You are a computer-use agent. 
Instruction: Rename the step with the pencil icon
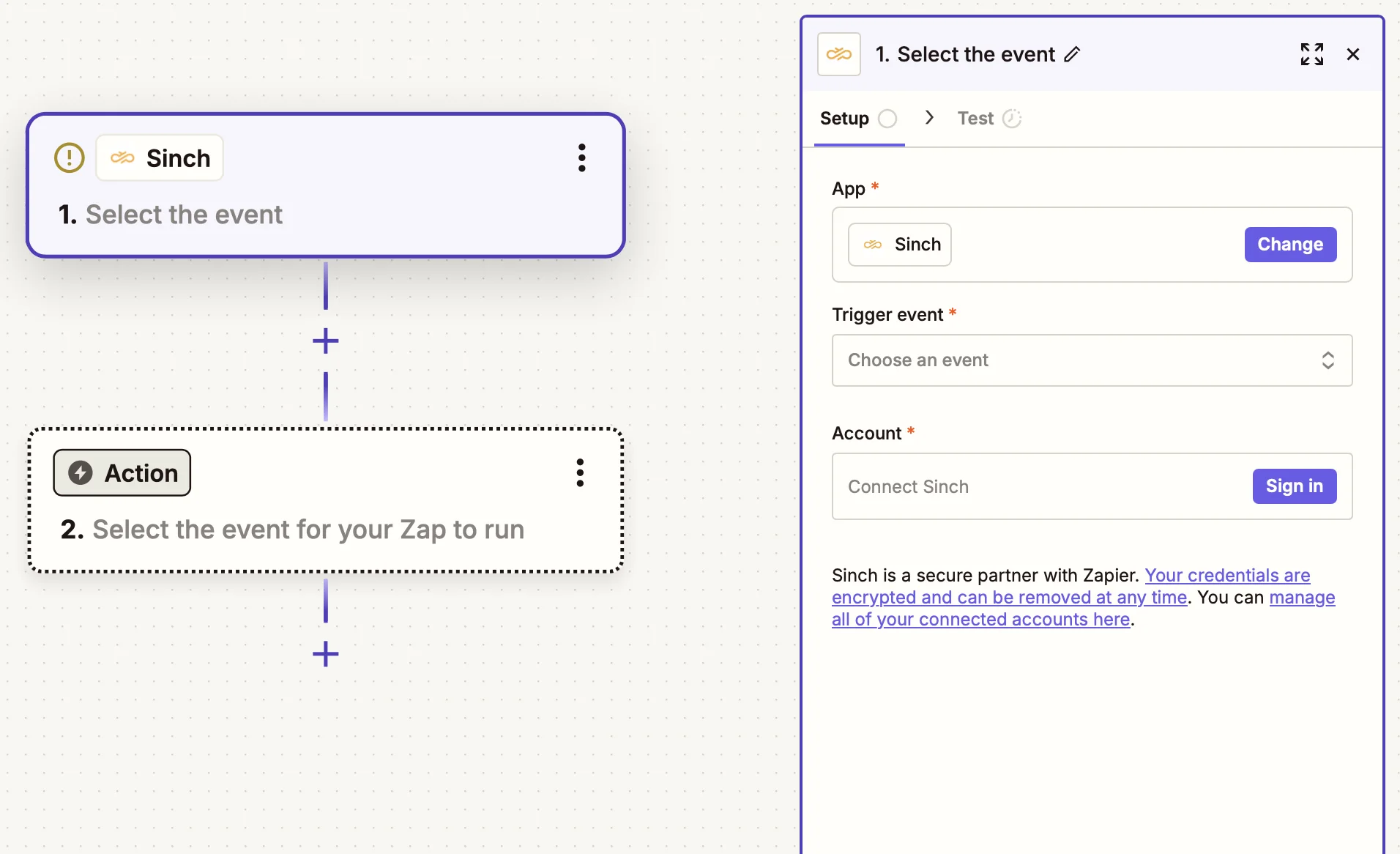click(1073, 54)
